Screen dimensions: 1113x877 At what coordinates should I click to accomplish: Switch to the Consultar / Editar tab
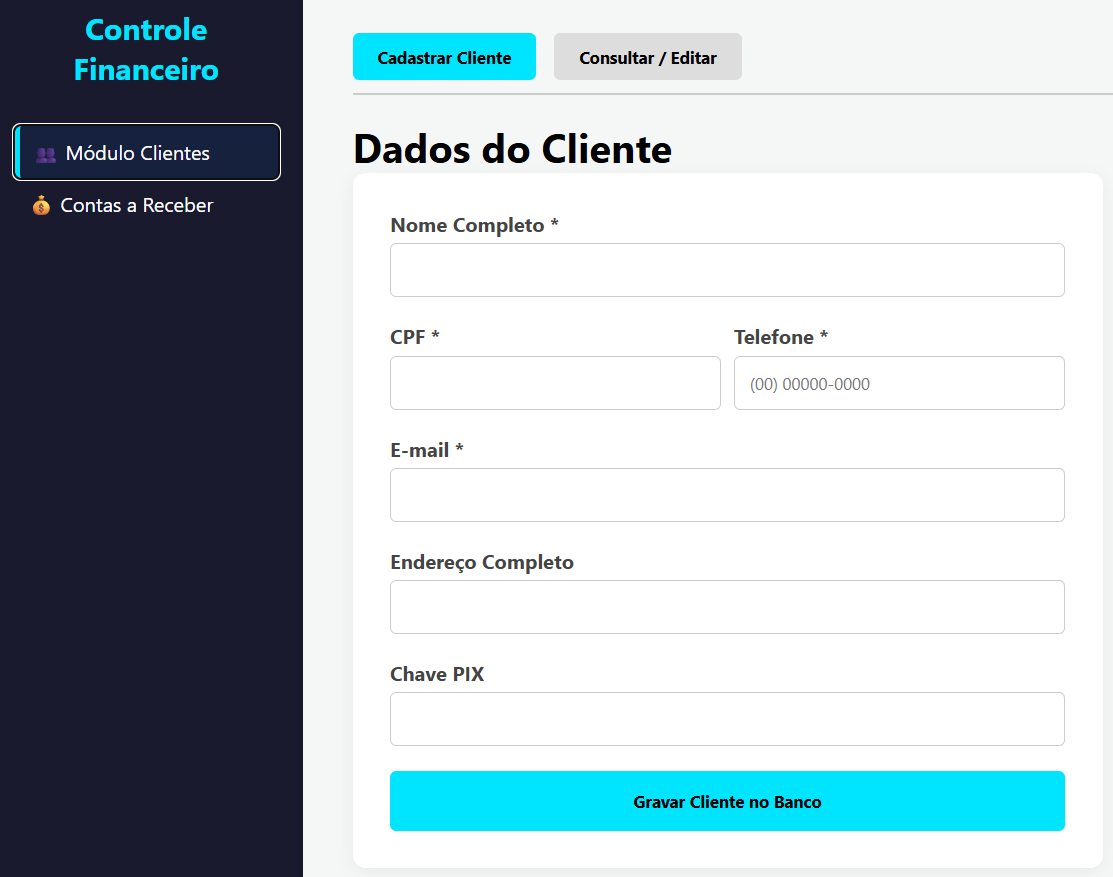click(647, 57)
